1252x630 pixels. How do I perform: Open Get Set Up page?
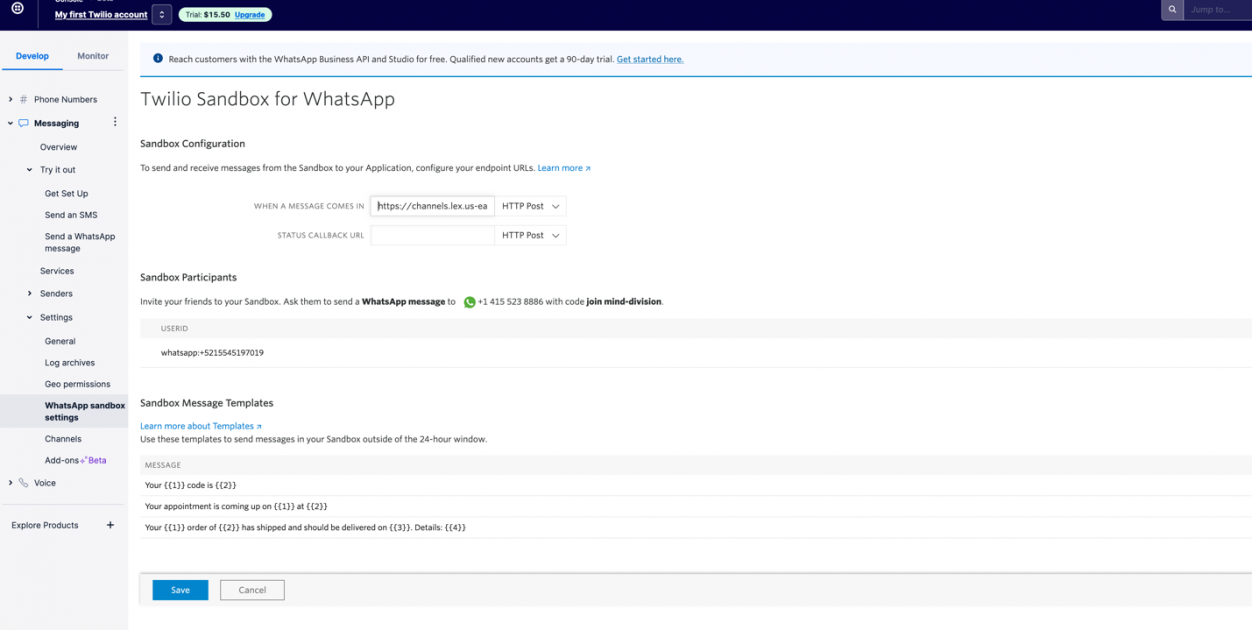(x=66, y=194)
